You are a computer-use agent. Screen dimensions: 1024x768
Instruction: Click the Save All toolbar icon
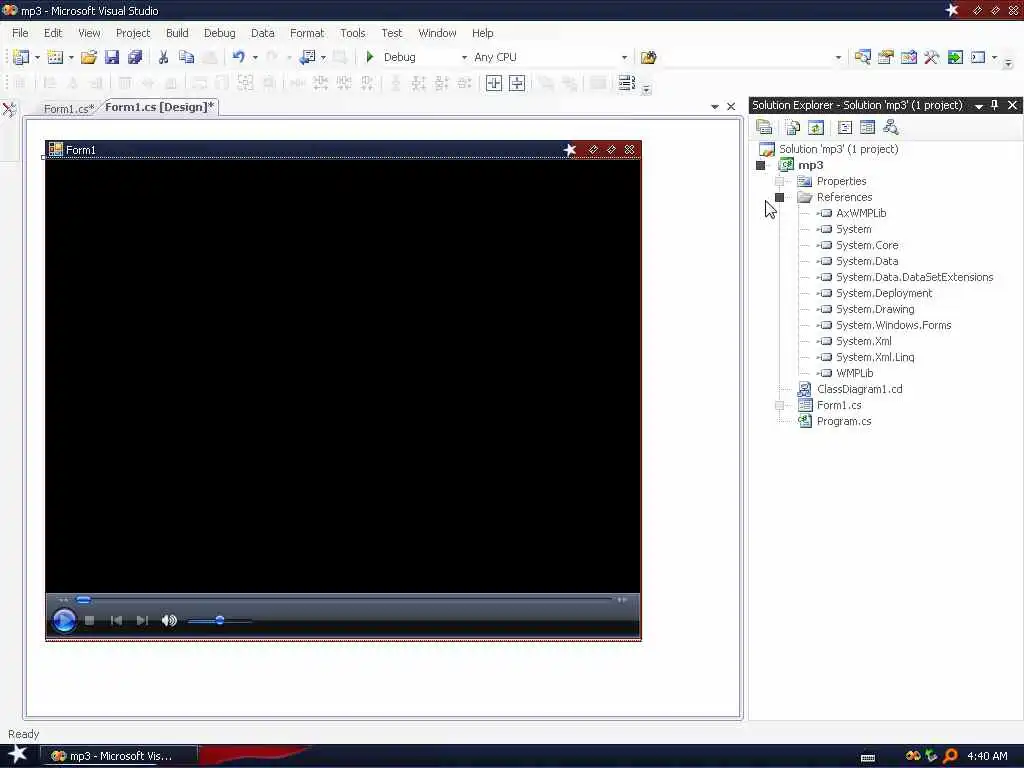point(135,57)
